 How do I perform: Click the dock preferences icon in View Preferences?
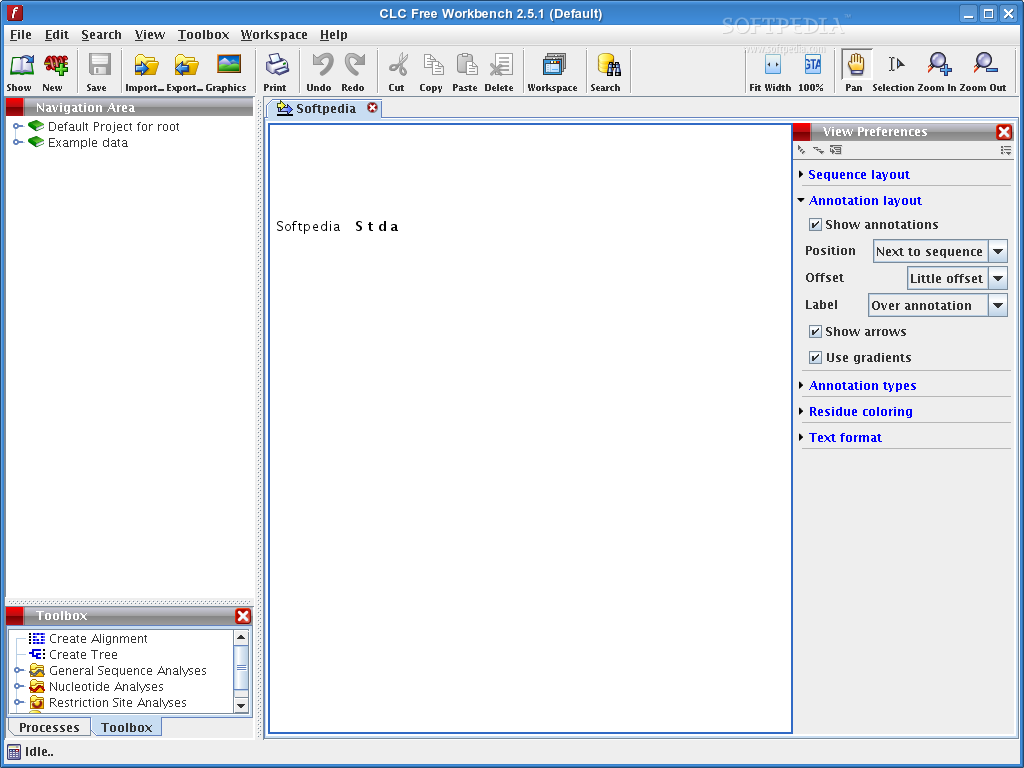tap(836, 150)
